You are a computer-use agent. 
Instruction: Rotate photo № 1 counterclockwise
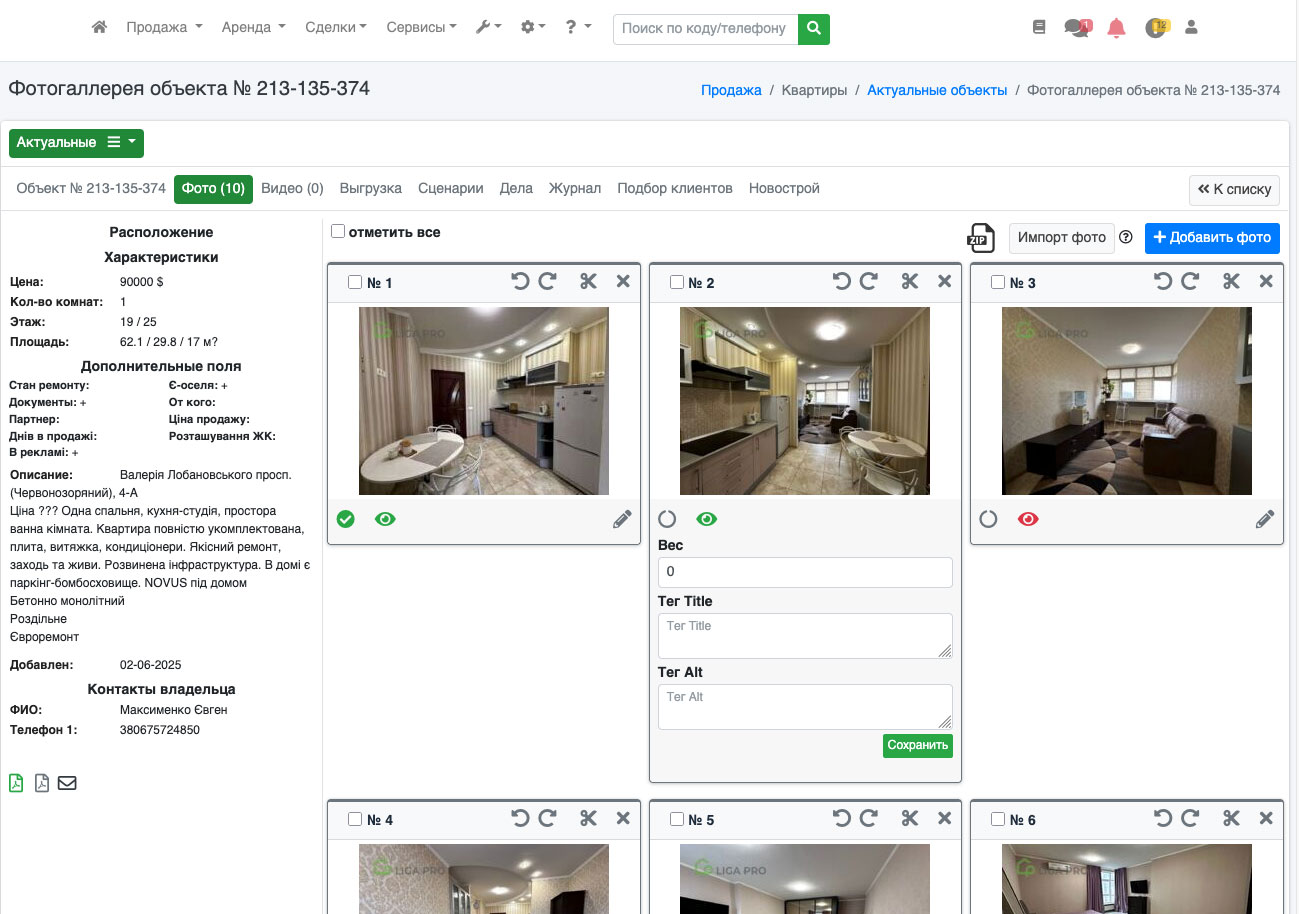coord(520,282)
